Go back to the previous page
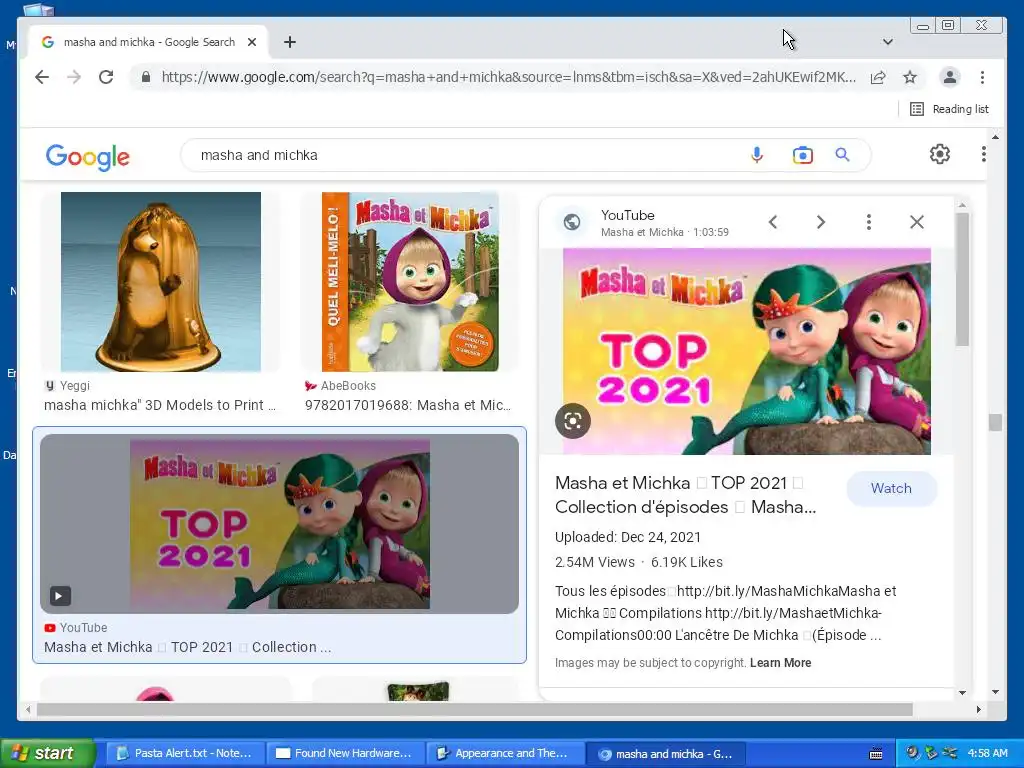1024x768 pixels. [42, 77]
